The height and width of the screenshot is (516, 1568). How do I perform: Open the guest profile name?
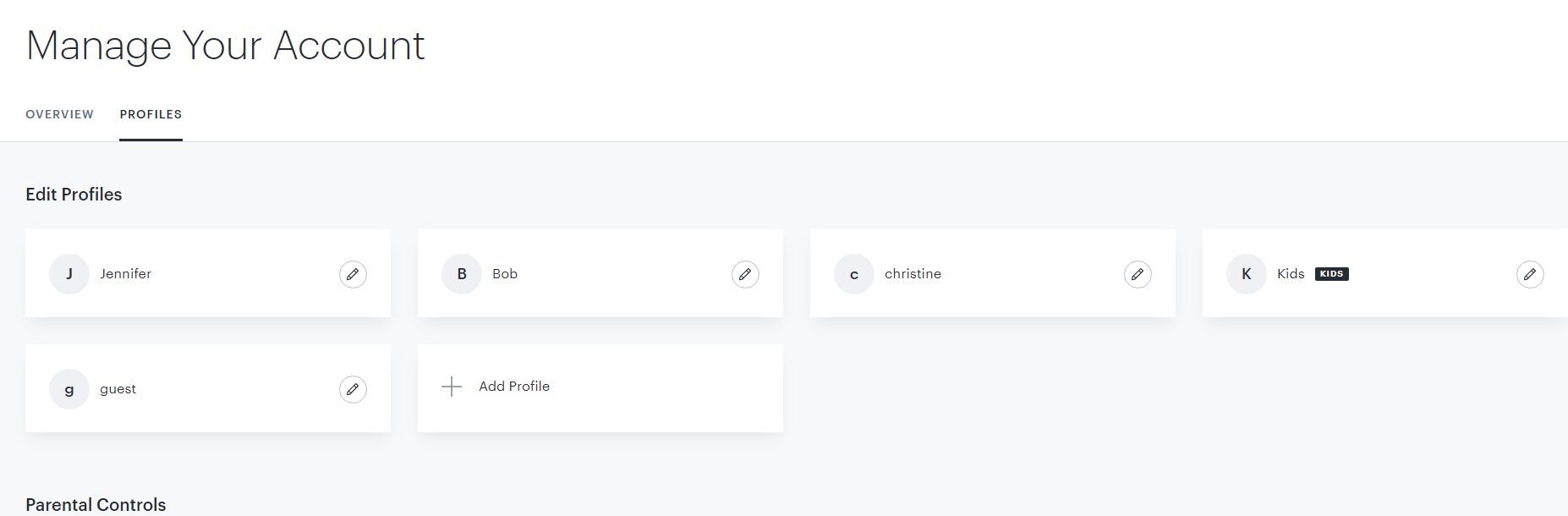118,389
